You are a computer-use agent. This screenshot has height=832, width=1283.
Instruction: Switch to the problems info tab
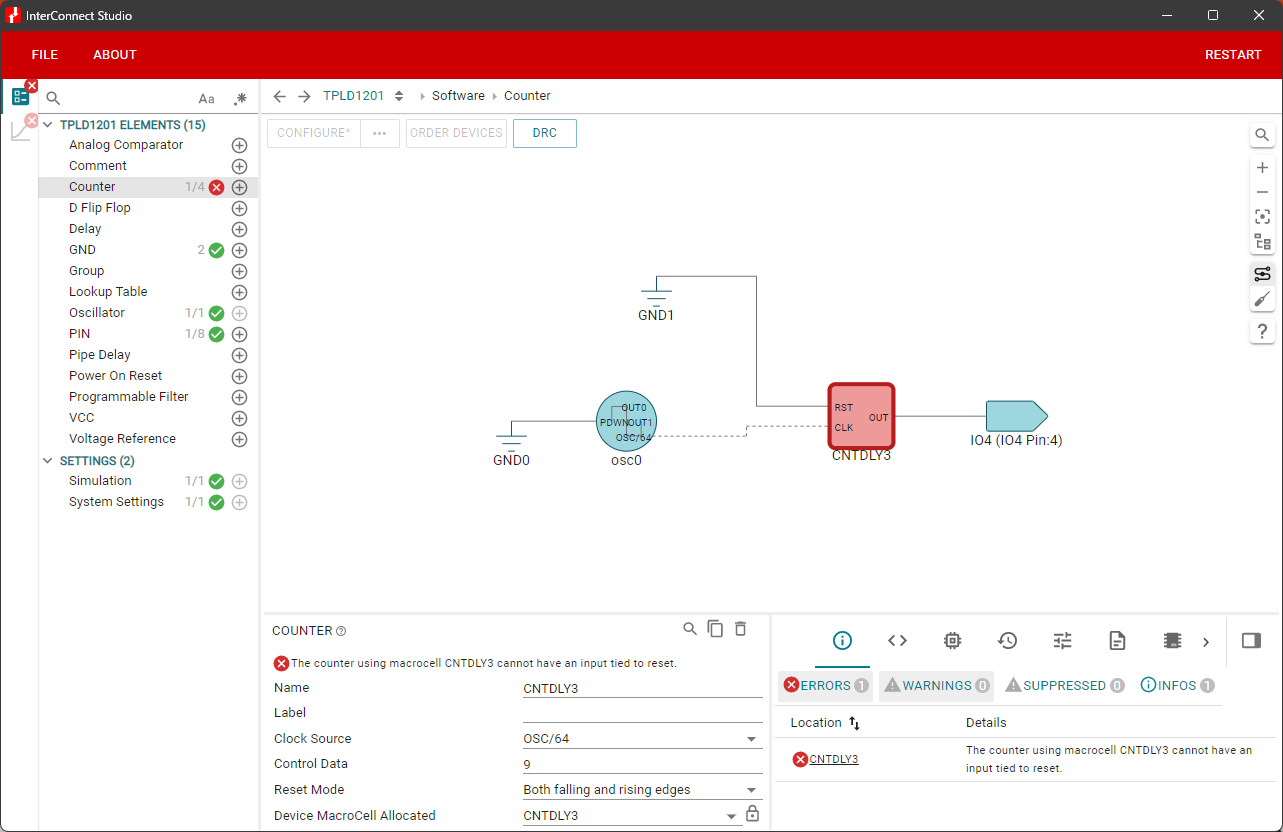(x=842, y=641)
